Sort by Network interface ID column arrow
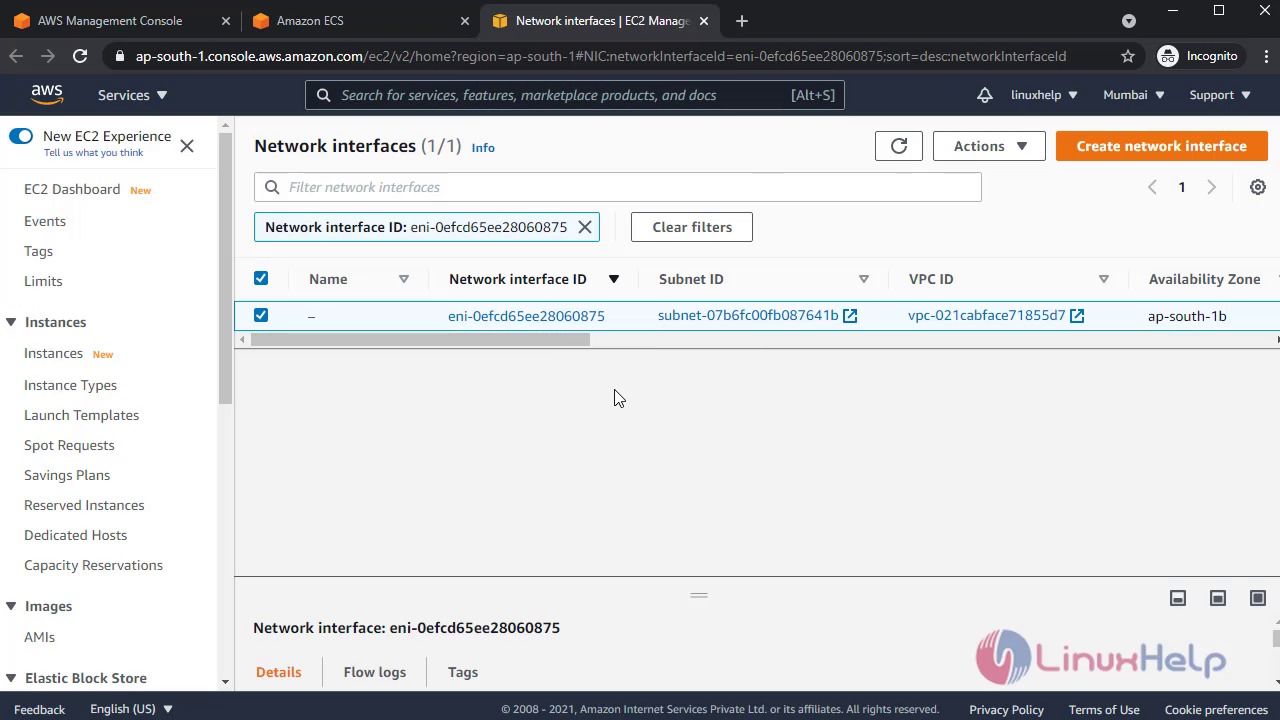This screenshot has width=1280, height=720. [614, 279]
